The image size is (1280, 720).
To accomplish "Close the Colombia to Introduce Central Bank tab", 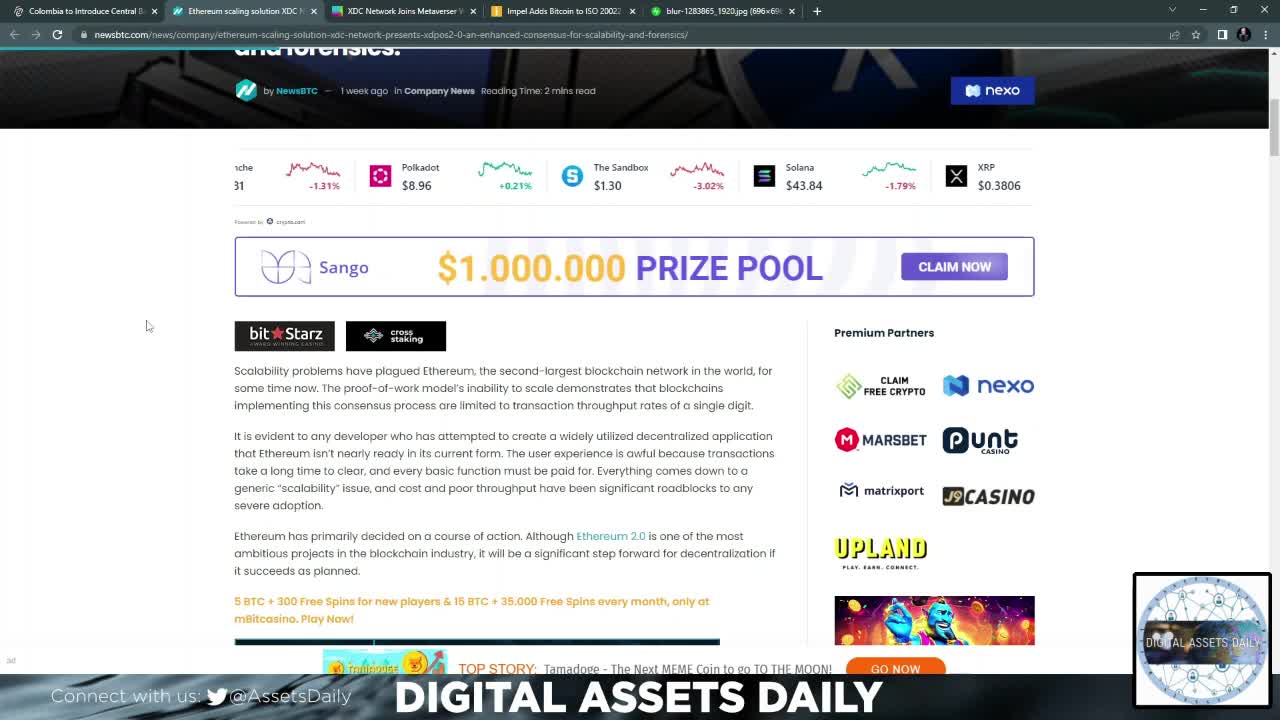I will (154, 11).
